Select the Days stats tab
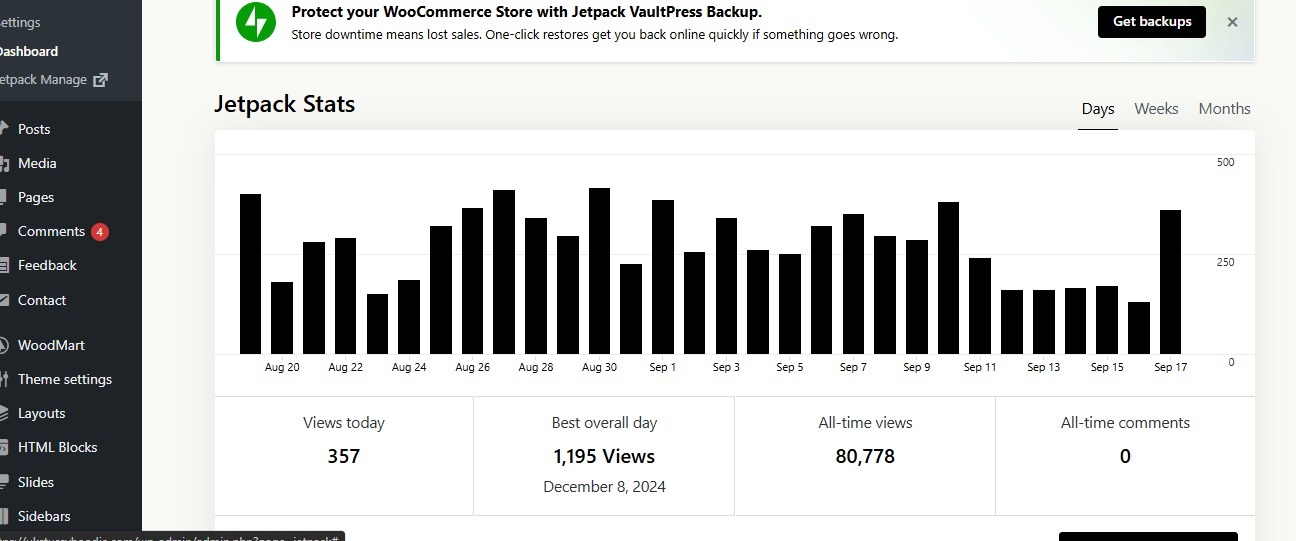This screenshot has height=541, width=1296. point(1097,109)
